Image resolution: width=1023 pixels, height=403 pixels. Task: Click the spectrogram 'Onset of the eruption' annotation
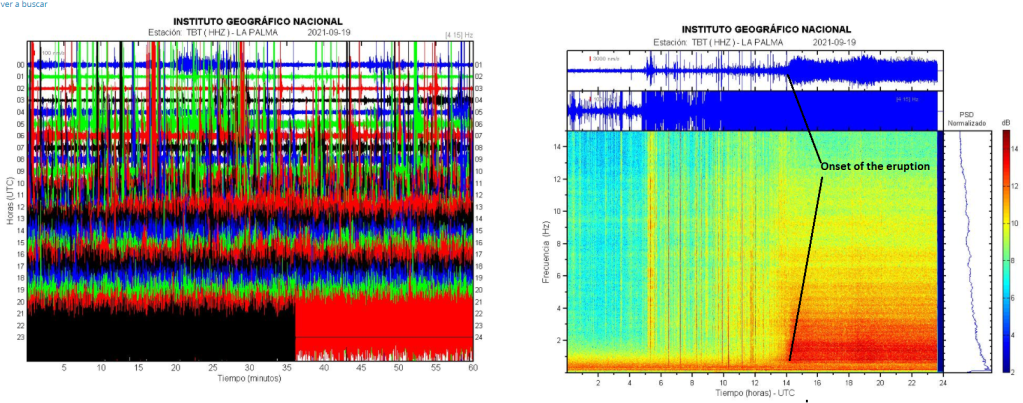click(876, 165)
